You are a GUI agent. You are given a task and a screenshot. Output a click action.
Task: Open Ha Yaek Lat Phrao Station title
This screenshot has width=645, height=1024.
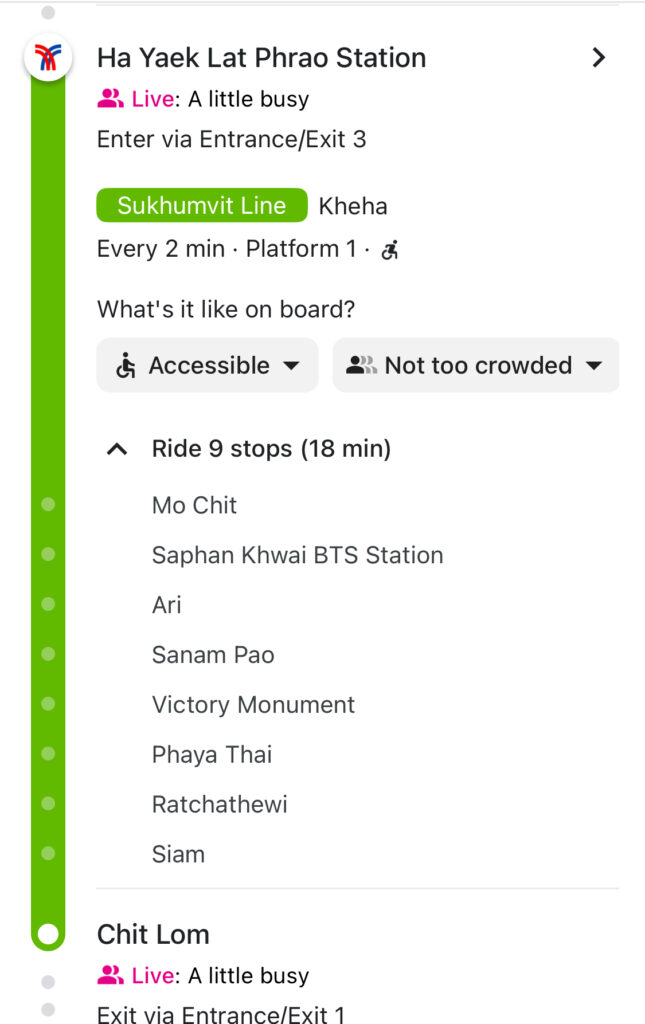click(261, 57)
